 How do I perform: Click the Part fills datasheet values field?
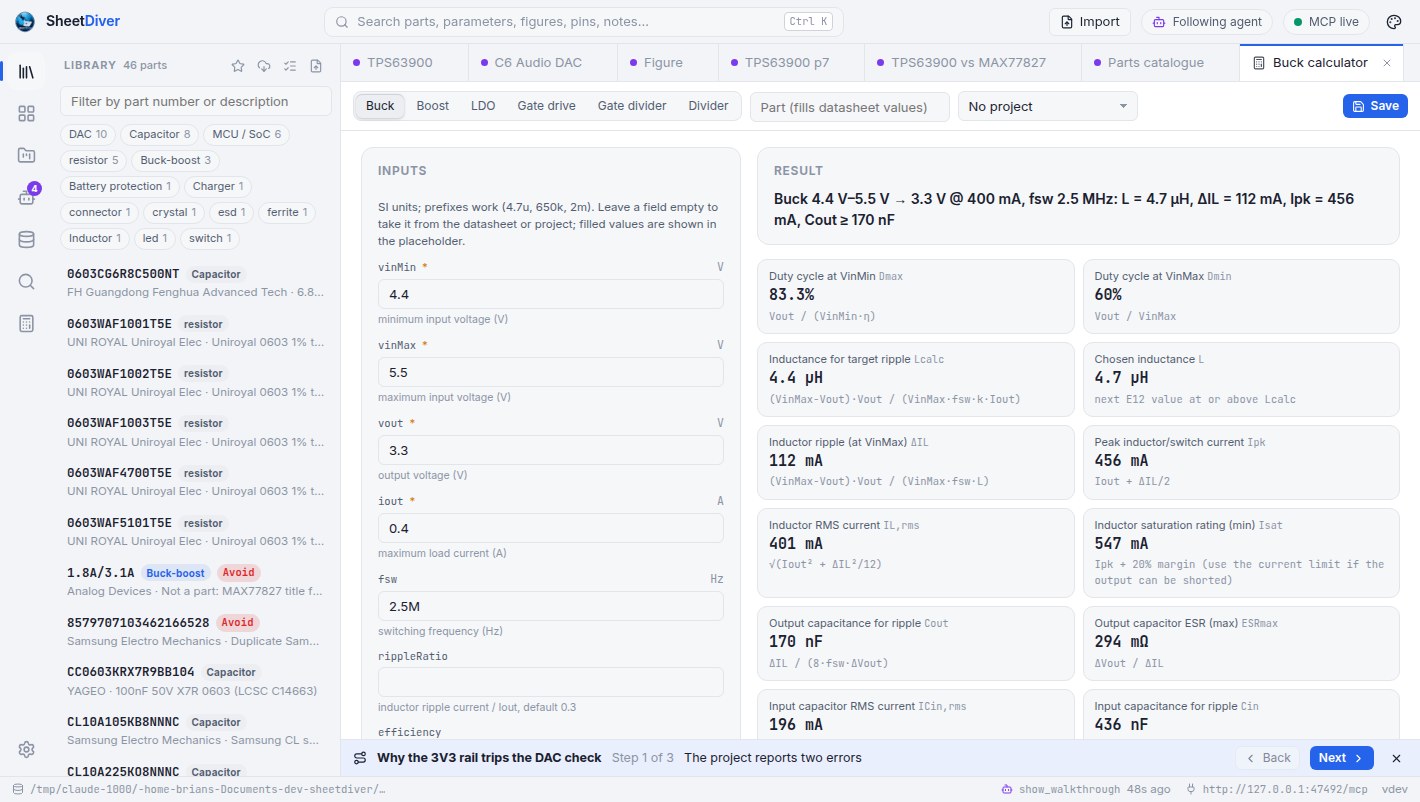849,107
